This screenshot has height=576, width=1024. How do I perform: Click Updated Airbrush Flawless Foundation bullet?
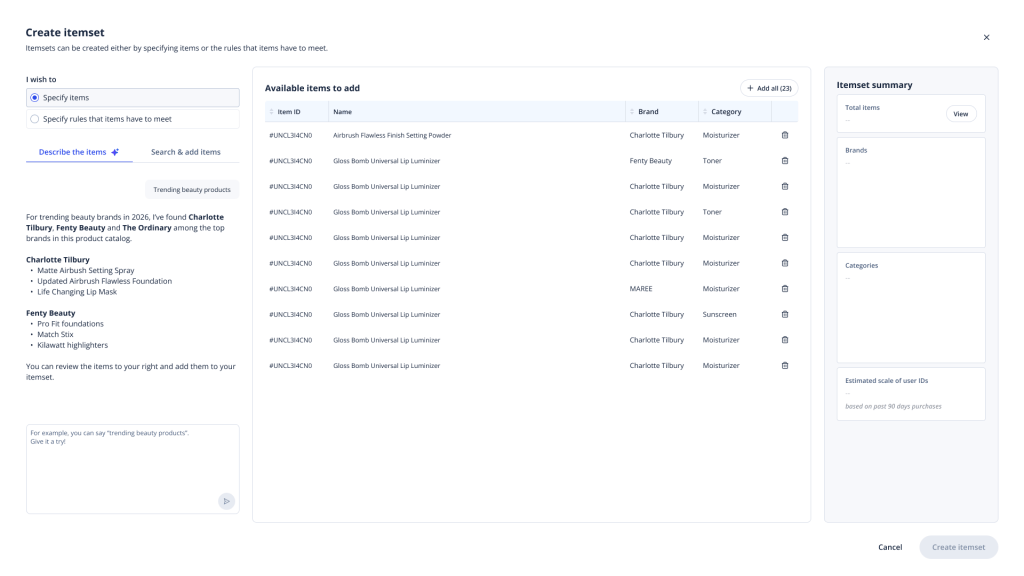pos(104,281)
